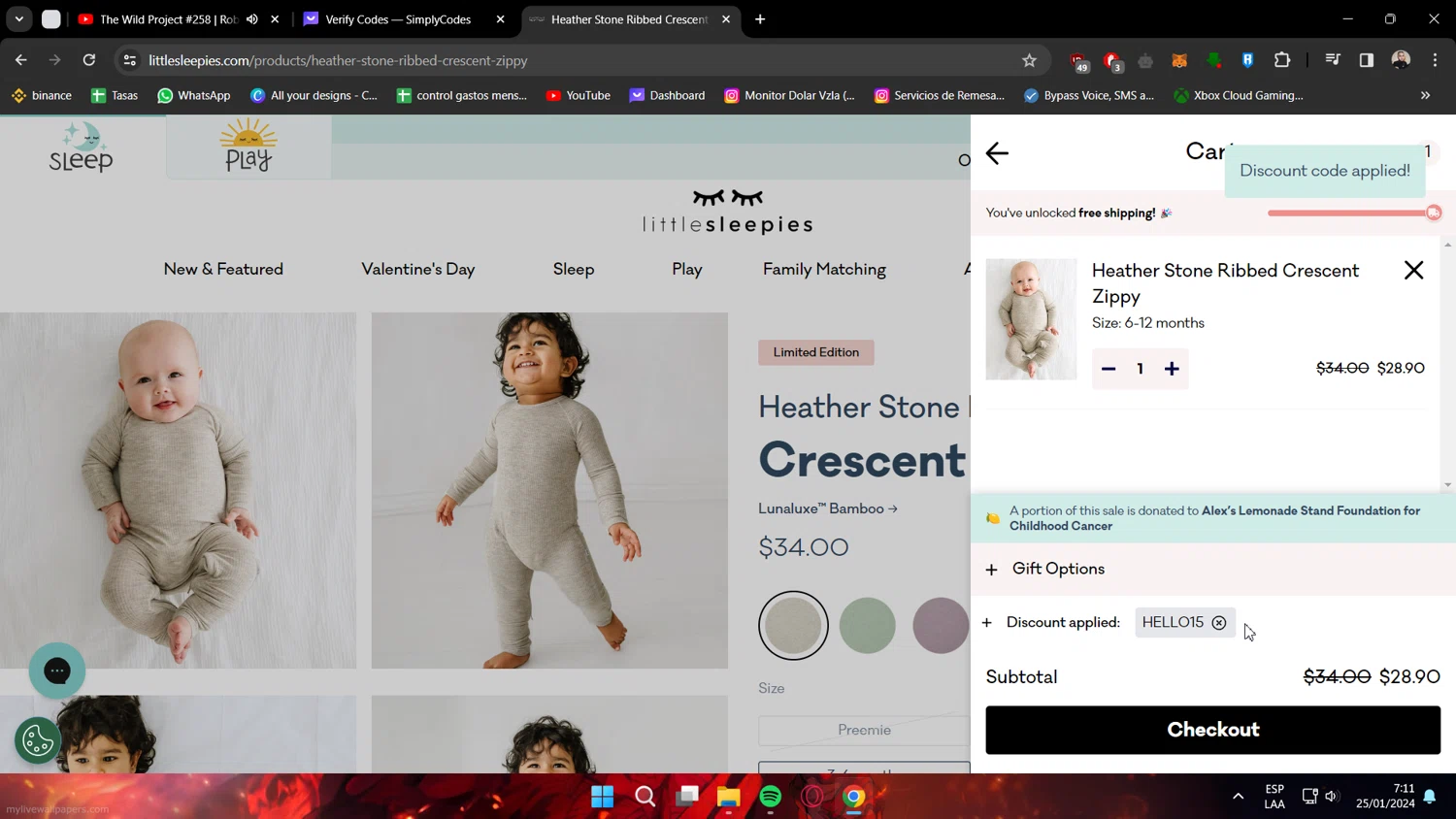
Task: Open the binance bookmark
Action: 42,95
